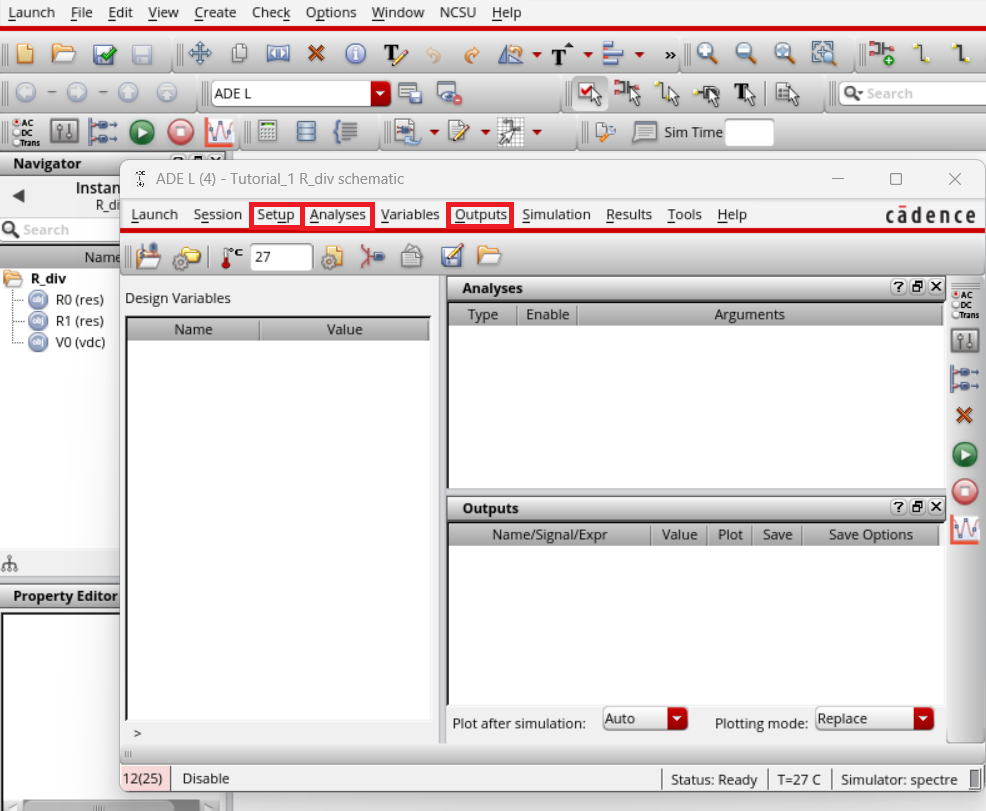Click Edit Variables sliders icon in ADE sidebar

tap(964, 341)
